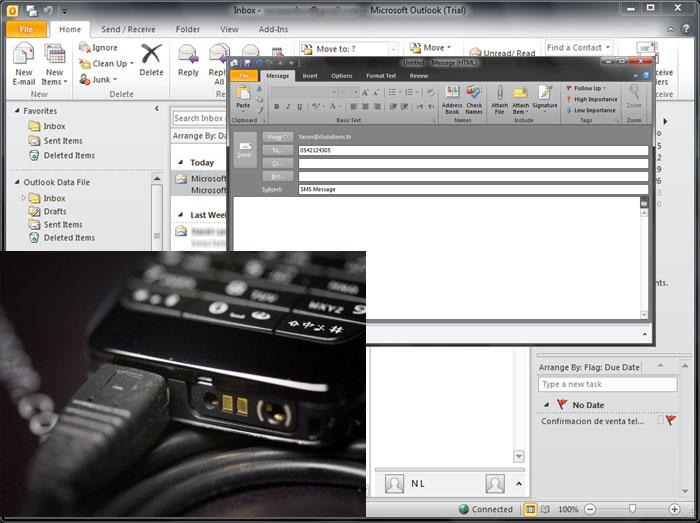The width and height of the screenshot is (700, 523).
Task: Click zoom in plus button in status bar
Action: (x=674, y=509)
